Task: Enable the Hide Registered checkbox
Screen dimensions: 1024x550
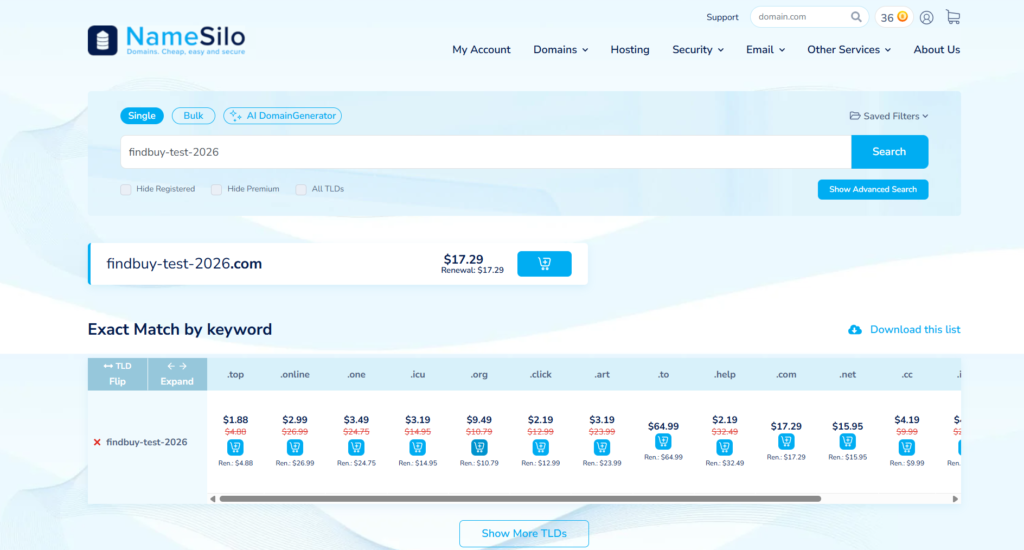Action: (x=125, y=189)
